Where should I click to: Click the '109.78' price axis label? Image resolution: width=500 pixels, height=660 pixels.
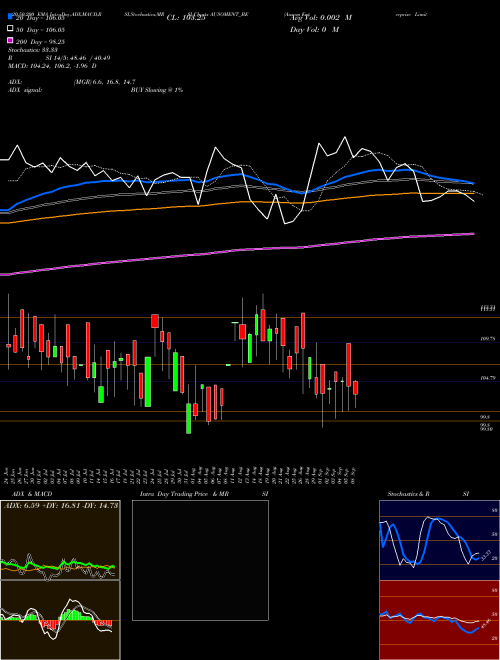[x=488, y=339]
